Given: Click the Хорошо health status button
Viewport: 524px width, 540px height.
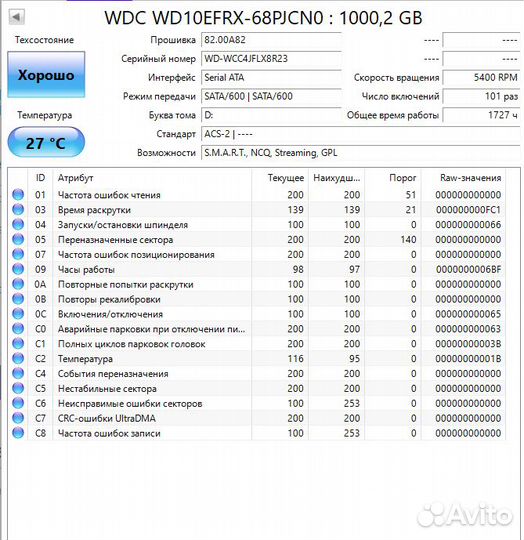Looking at the screenshot, I should pyautogui.click(x=46, y=75).
